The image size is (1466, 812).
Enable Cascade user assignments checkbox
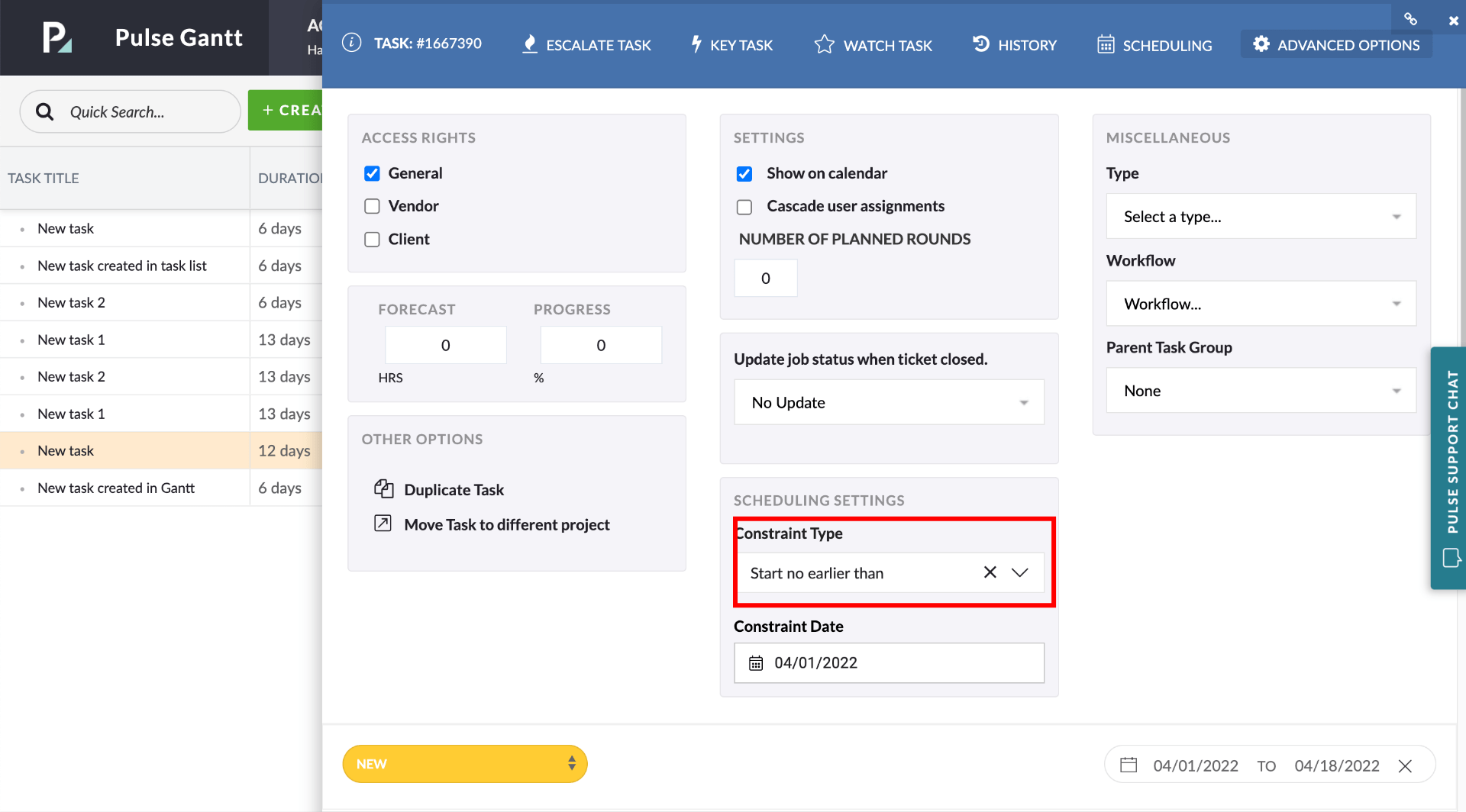(x=744, y=207)
